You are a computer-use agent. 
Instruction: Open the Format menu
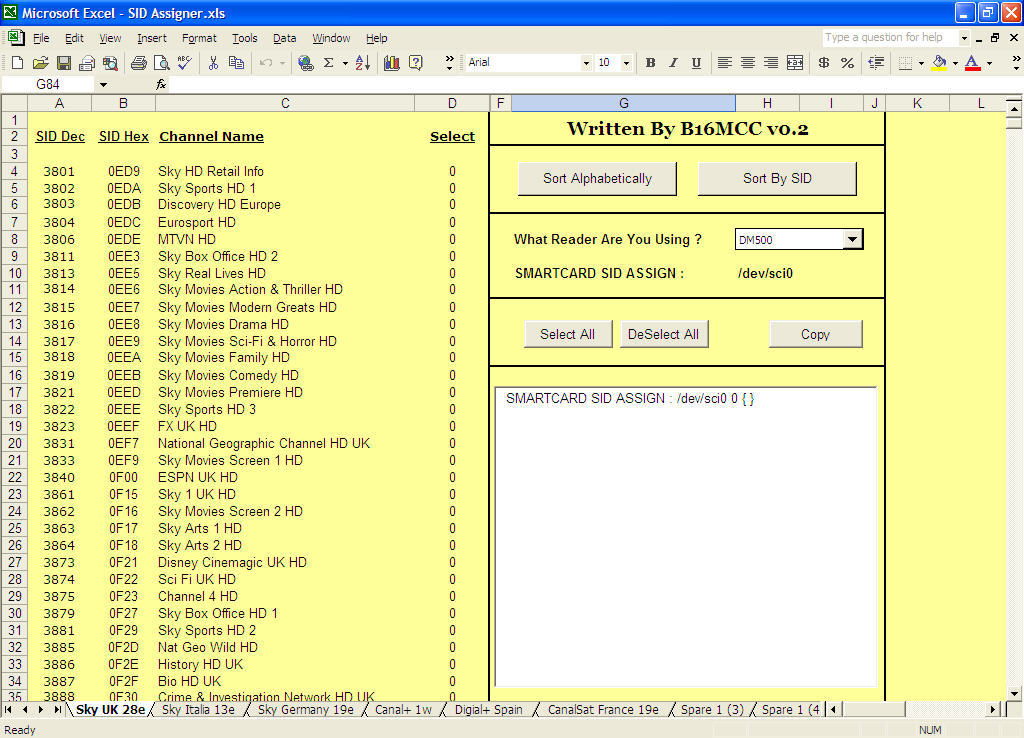click(x=199, y=38)
